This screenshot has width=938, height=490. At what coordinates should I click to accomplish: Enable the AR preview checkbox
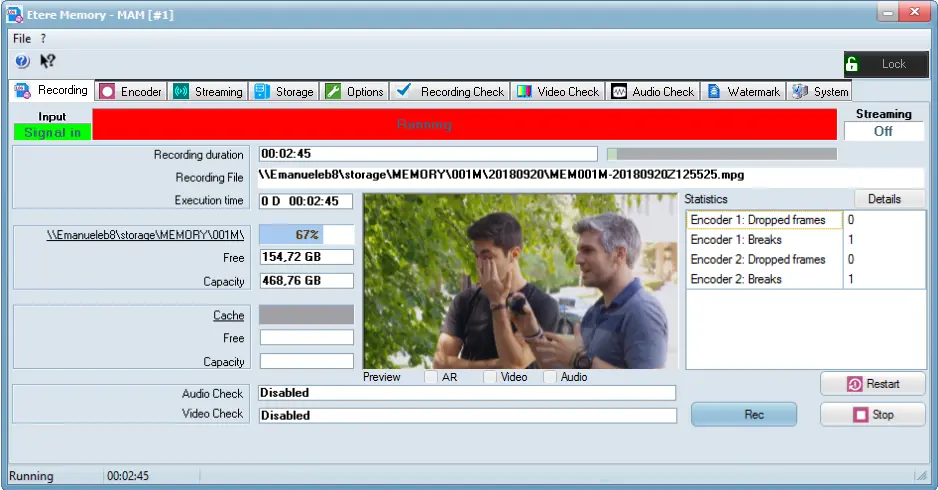[x=430, y=377]
